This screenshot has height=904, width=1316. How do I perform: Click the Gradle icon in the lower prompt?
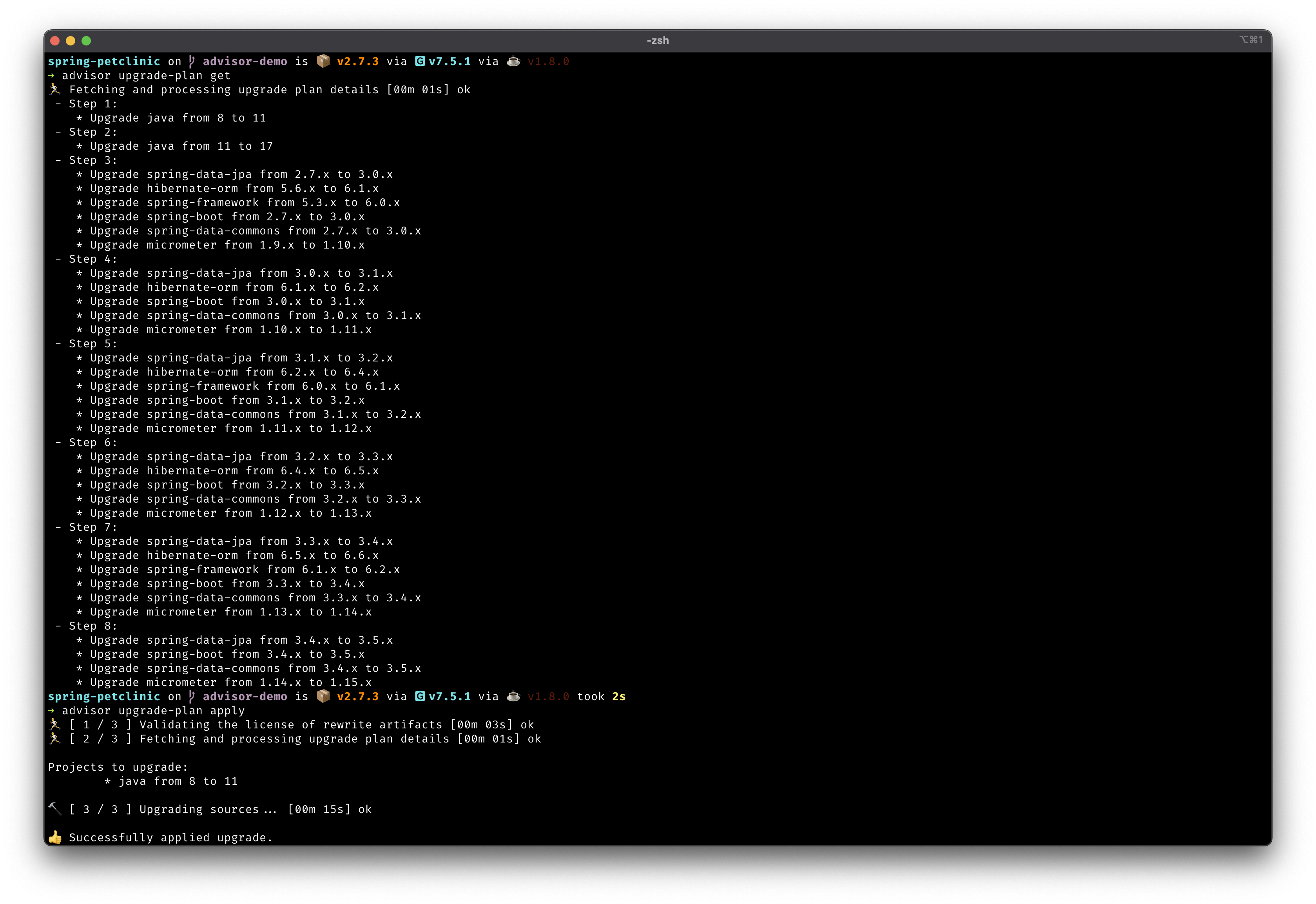click(x=420, y=696)
